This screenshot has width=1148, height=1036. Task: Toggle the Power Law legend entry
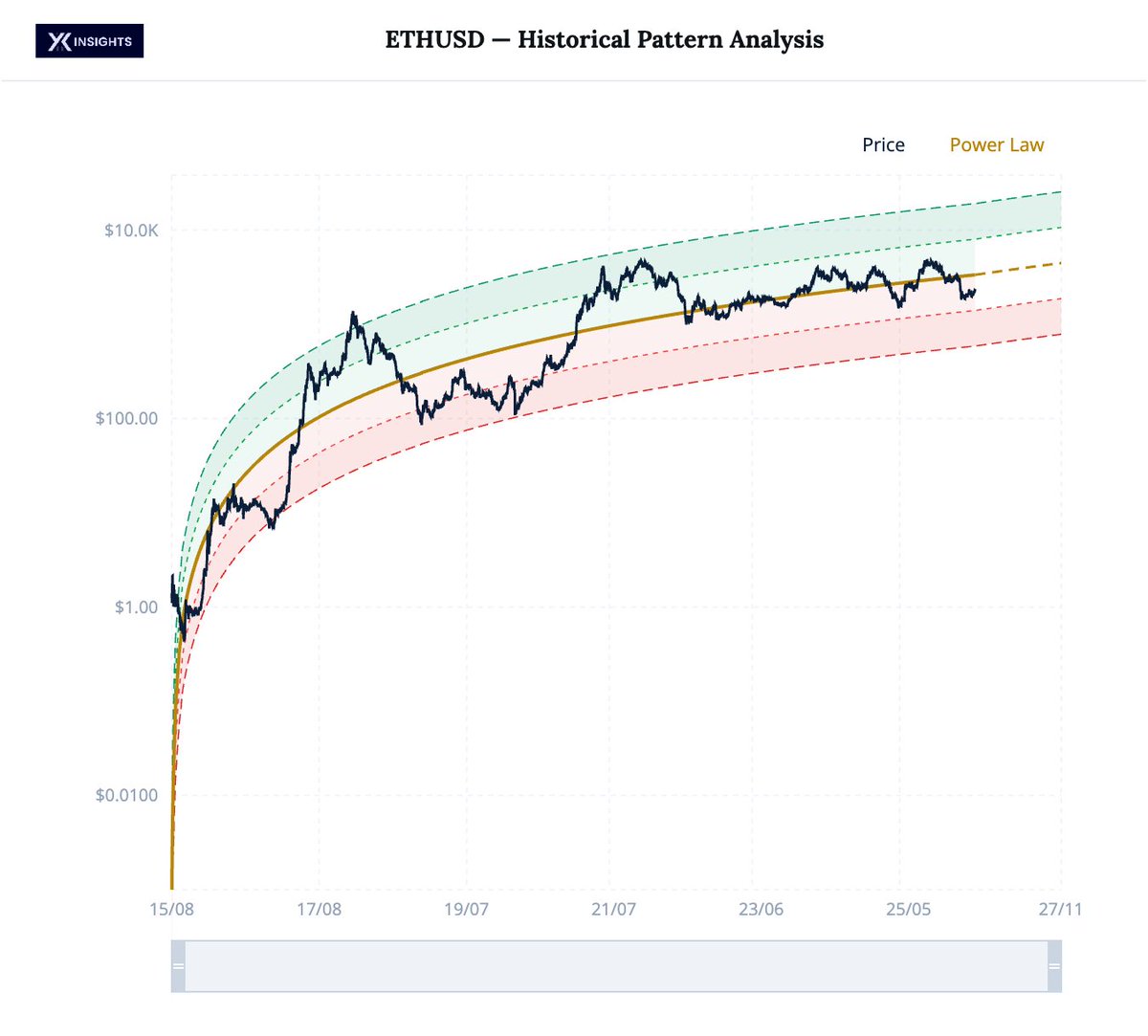tap(996, 145)
